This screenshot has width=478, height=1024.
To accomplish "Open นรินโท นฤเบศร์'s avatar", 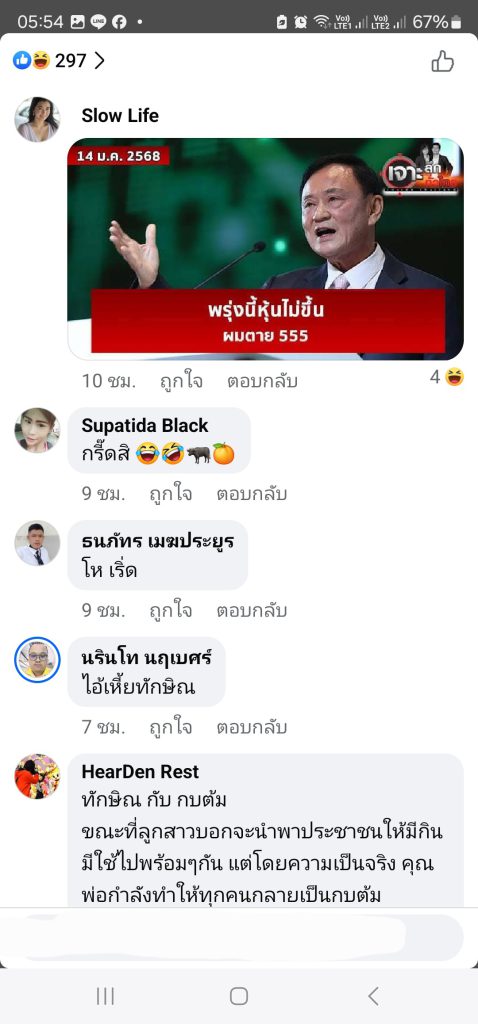I will (37, 660).
